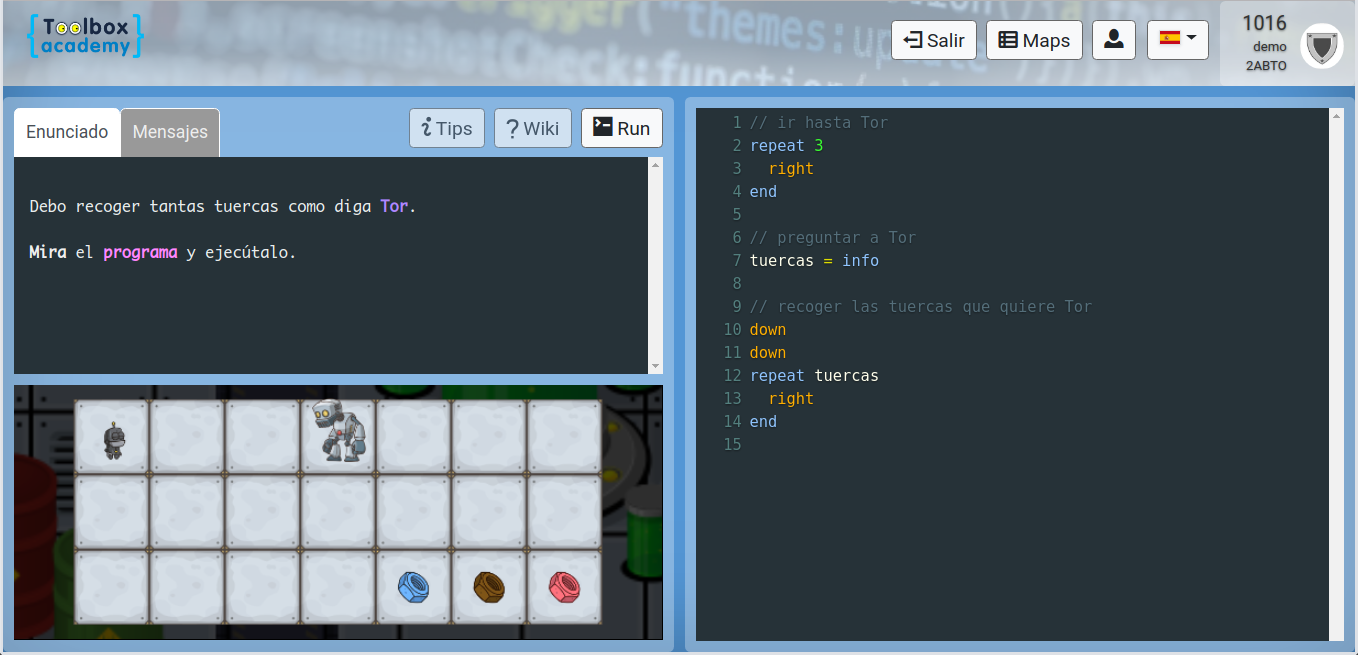This screenshot has width=1358, height=655.
Task: Open the Maps button
Action: point(1034,40)
